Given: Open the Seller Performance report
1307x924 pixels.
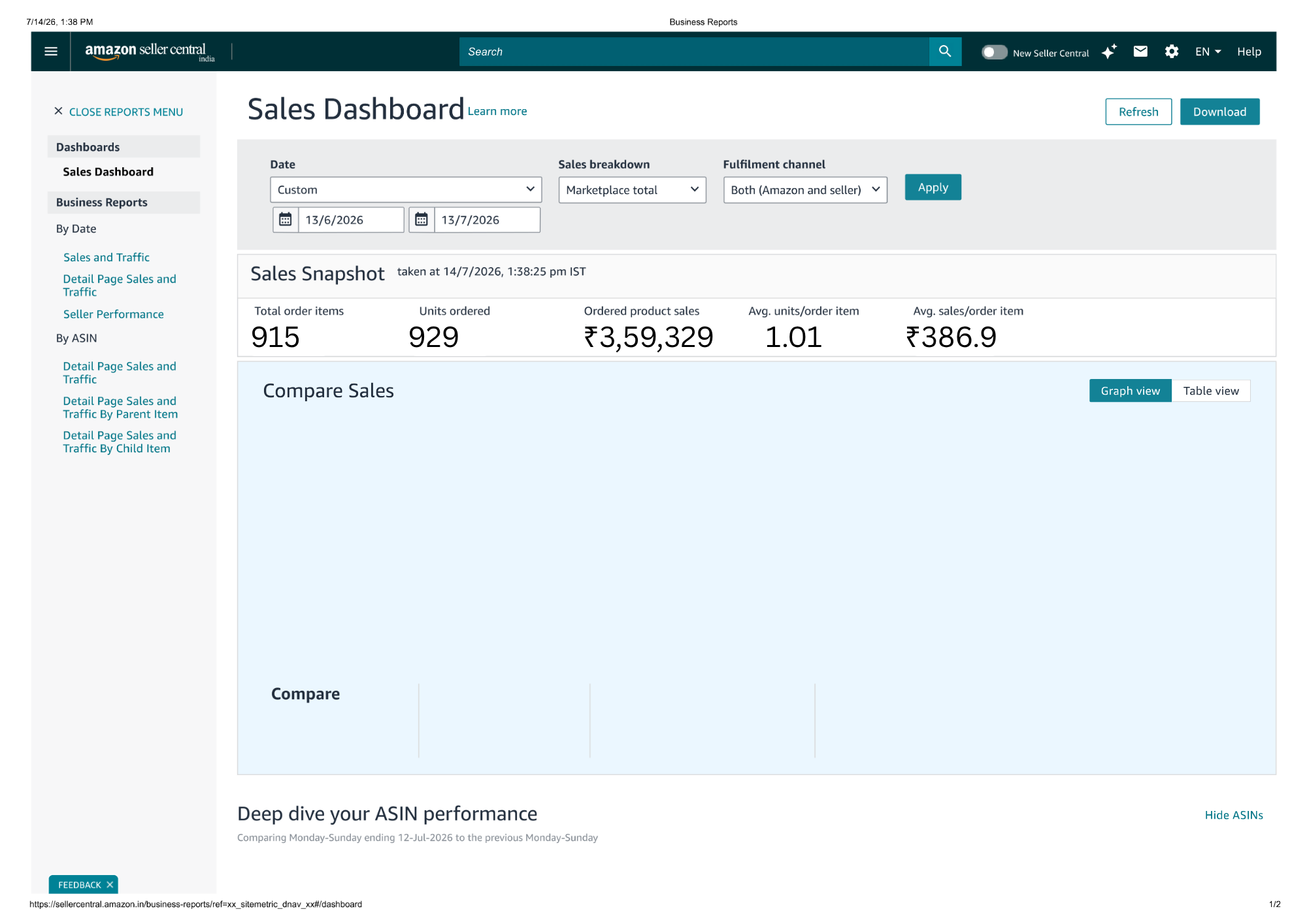Looking at the screenshot, I should click(x=114, y=314).
